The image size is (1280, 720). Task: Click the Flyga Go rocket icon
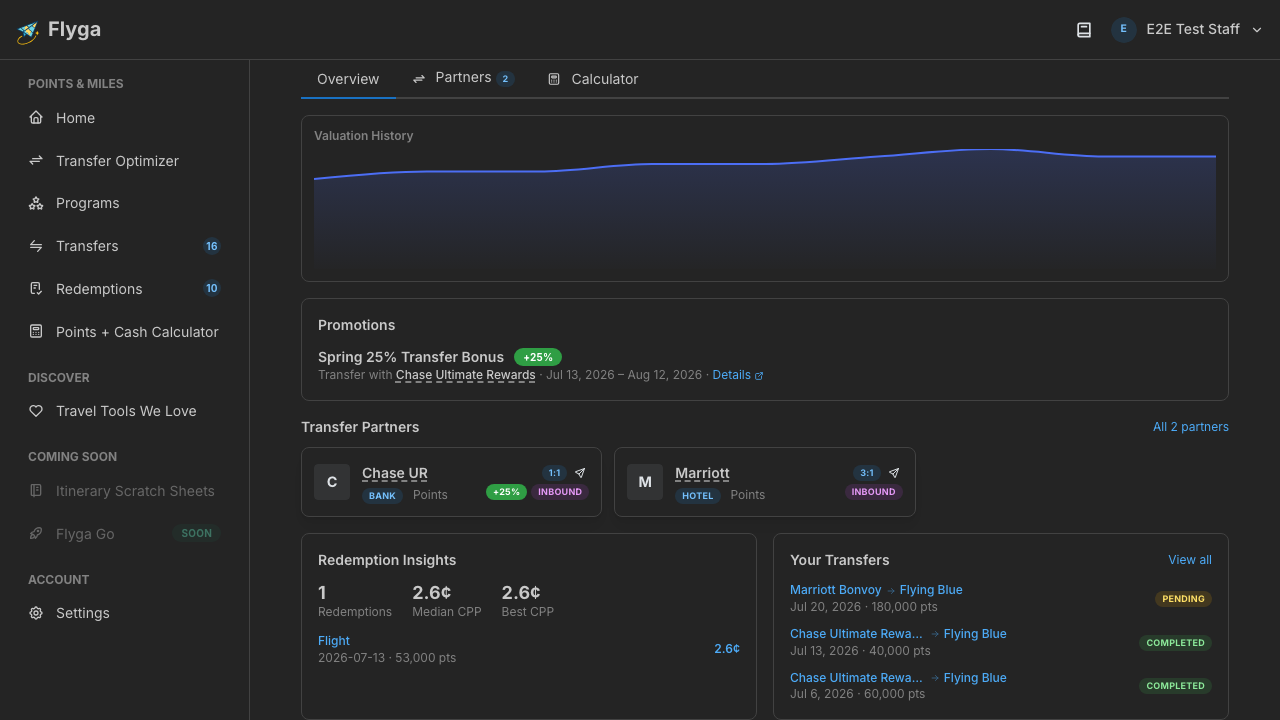(x=36, y=533)
